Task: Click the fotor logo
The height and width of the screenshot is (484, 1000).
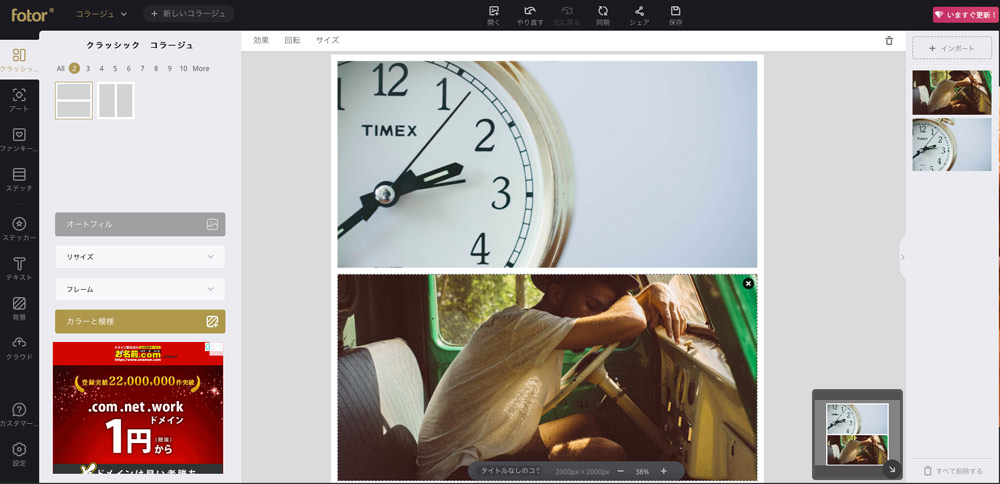Action: [x=33, y=14]
